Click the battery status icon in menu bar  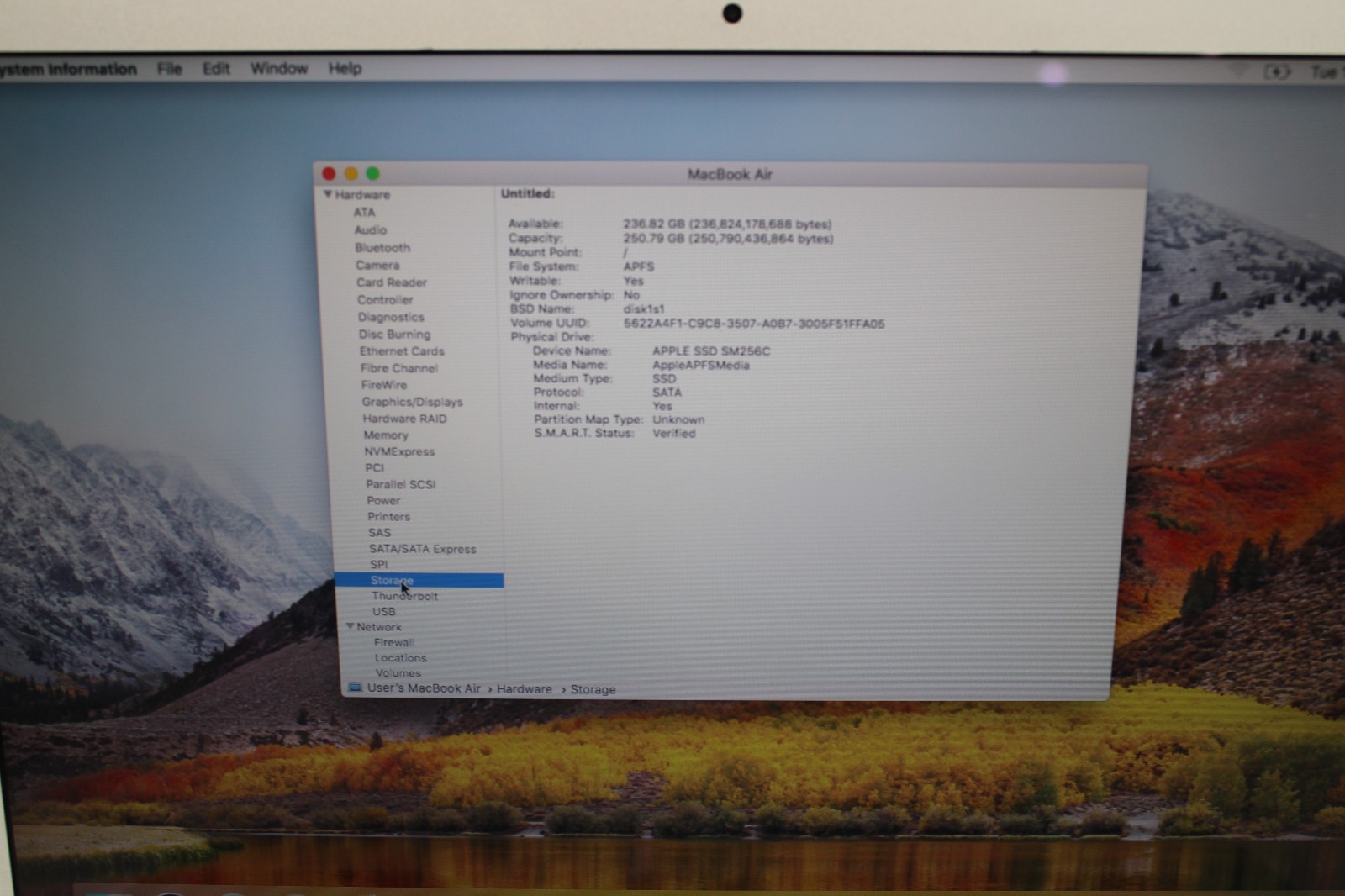1277,72
